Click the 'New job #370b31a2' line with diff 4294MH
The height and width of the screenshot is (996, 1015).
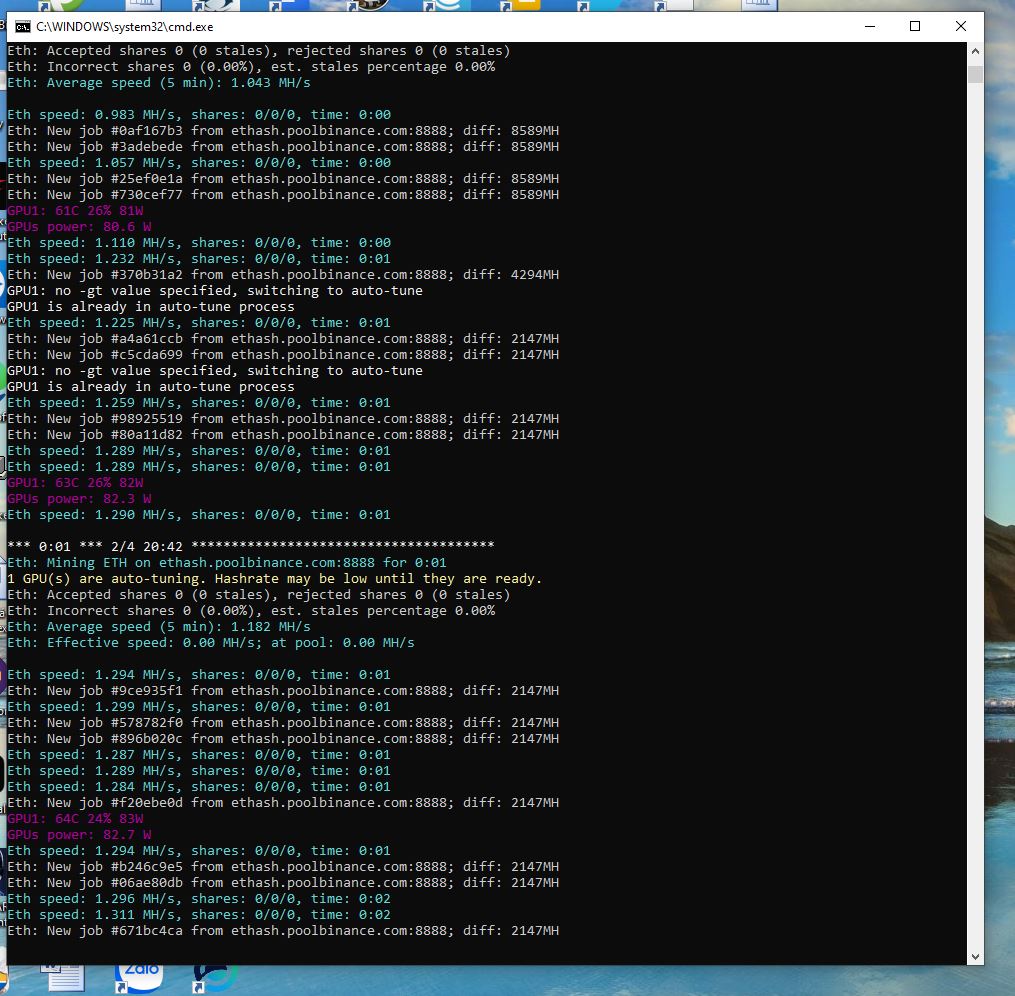coord(283,274)
